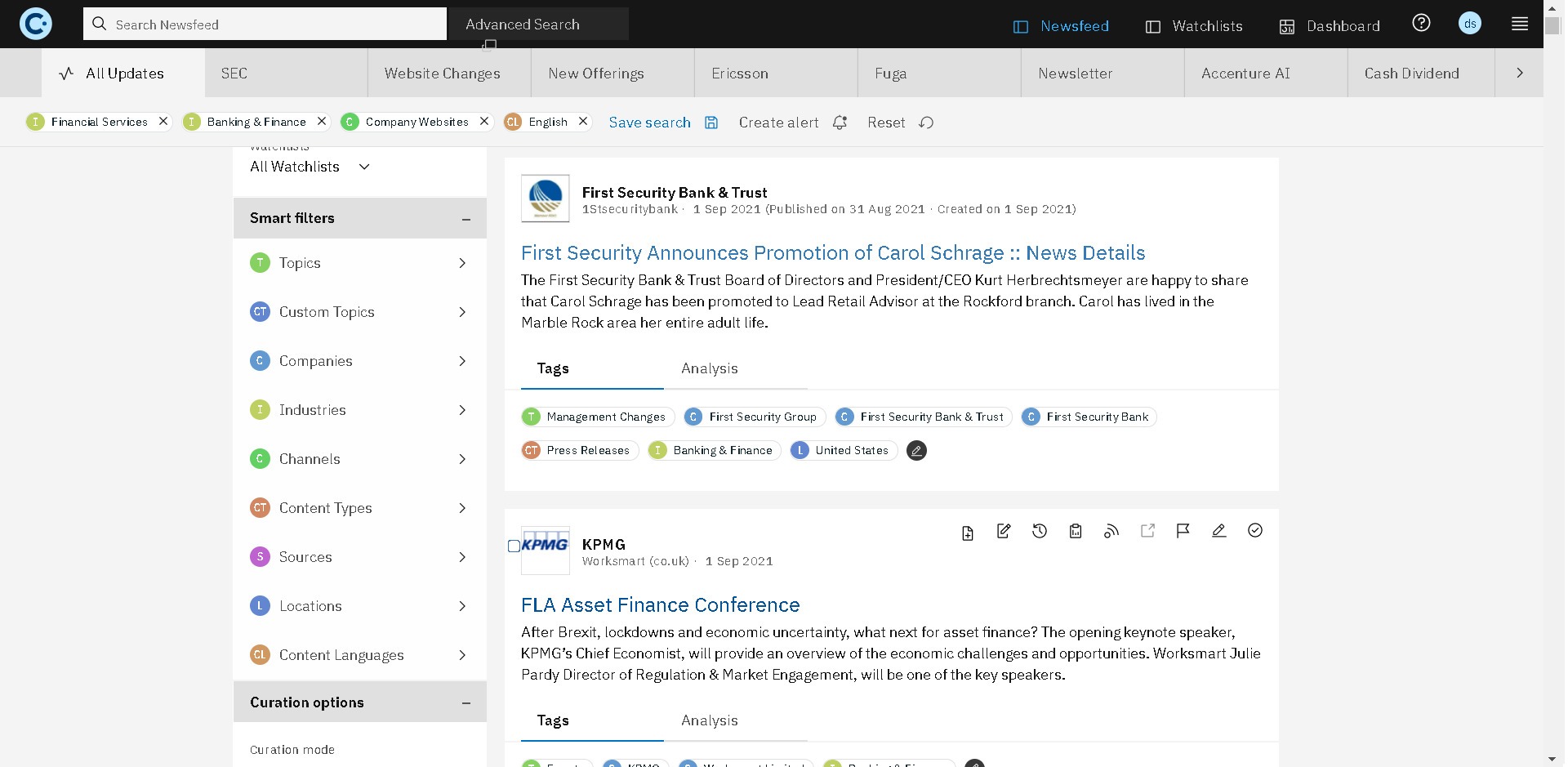
Task: Click save search disk icon
Action: pyautogui.click(x=711, y=123)
